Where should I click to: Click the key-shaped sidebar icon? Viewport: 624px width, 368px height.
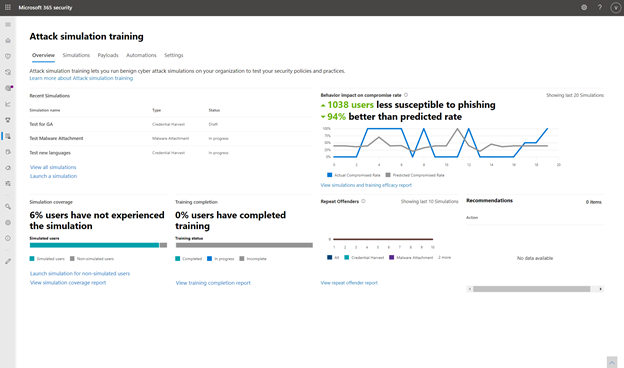pyautogui.click(x=8, y=207)
